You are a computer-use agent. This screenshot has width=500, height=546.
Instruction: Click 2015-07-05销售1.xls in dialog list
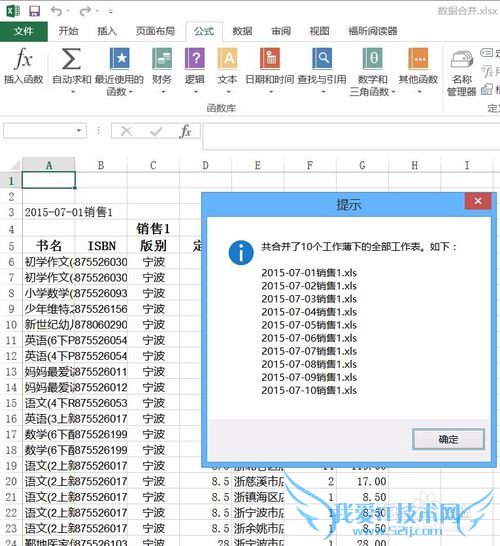(309, 325)
